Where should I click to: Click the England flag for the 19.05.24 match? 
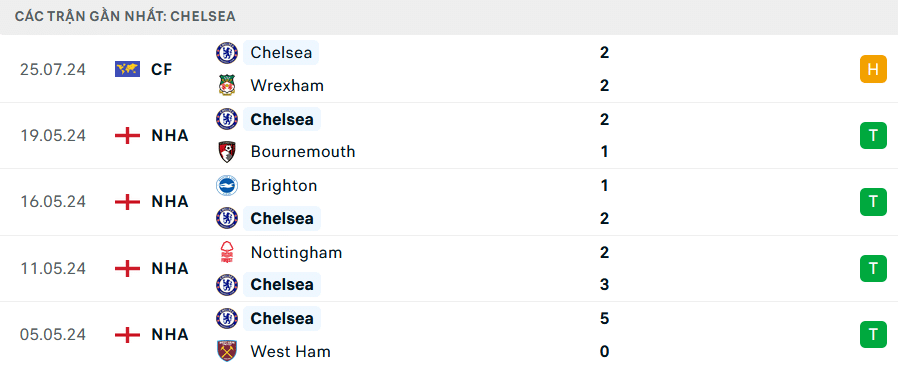pyautogui.click(x=127, y=136)
